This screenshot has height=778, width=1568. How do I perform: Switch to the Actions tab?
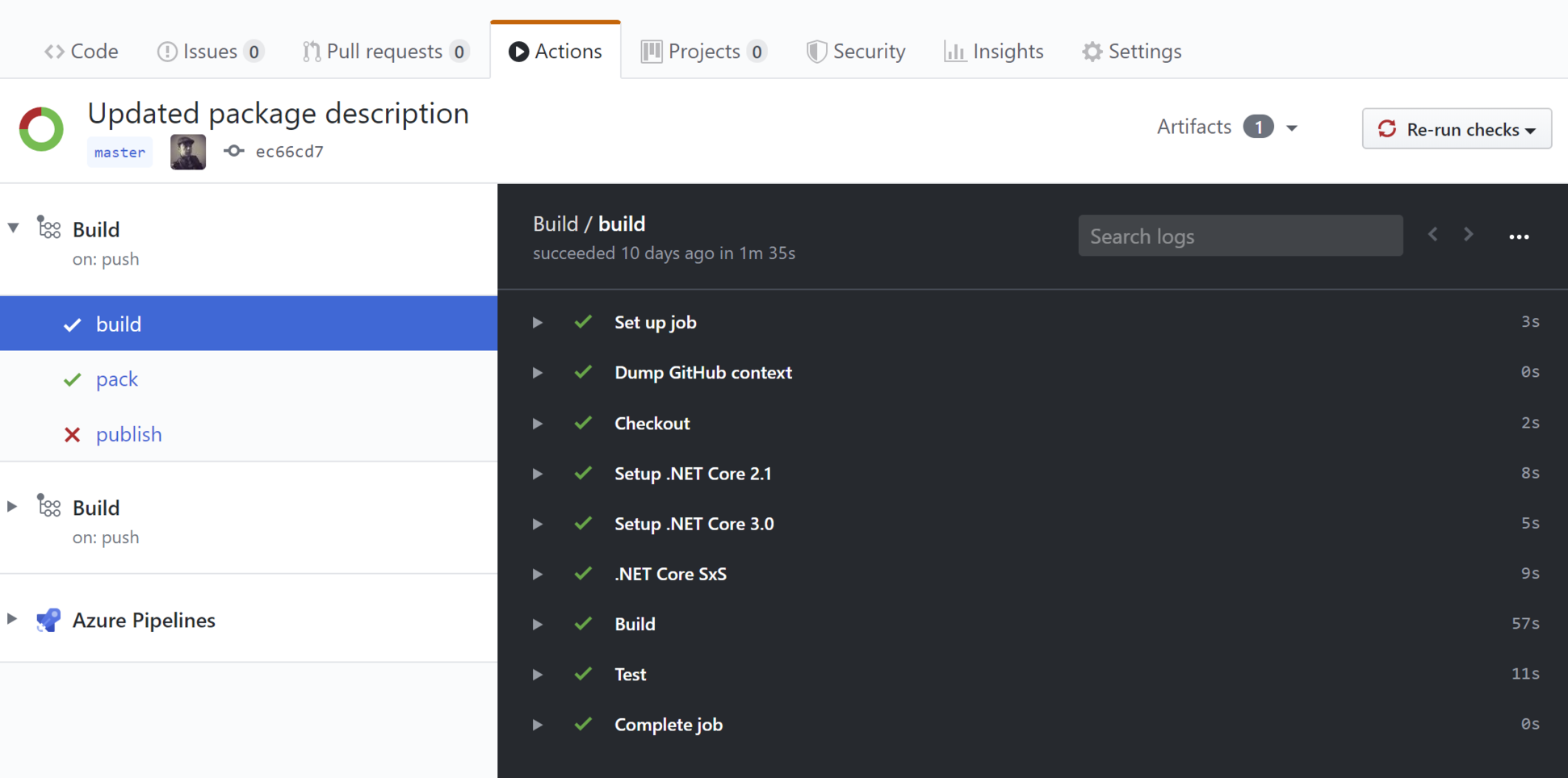556,51
